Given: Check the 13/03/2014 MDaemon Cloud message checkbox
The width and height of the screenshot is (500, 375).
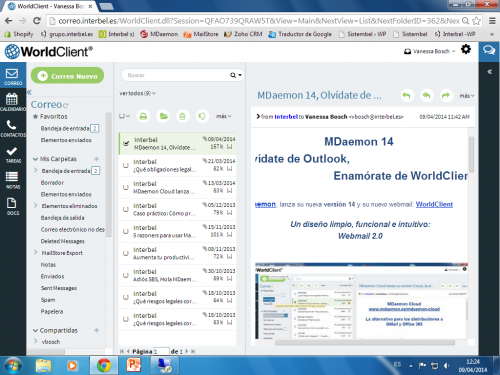Looking at the screenshot, I should pos(126,187).
